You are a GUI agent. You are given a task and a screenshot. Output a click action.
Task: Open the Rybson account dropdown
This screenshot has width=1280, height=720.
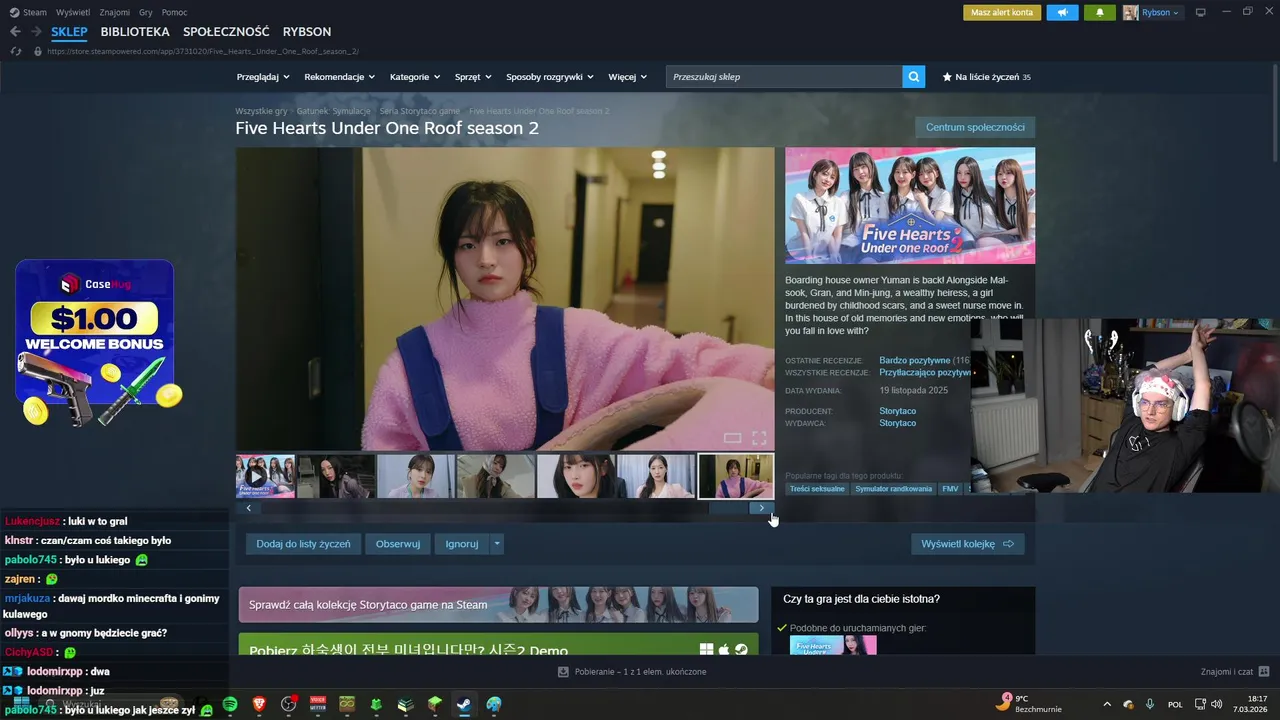[1160, 12]
